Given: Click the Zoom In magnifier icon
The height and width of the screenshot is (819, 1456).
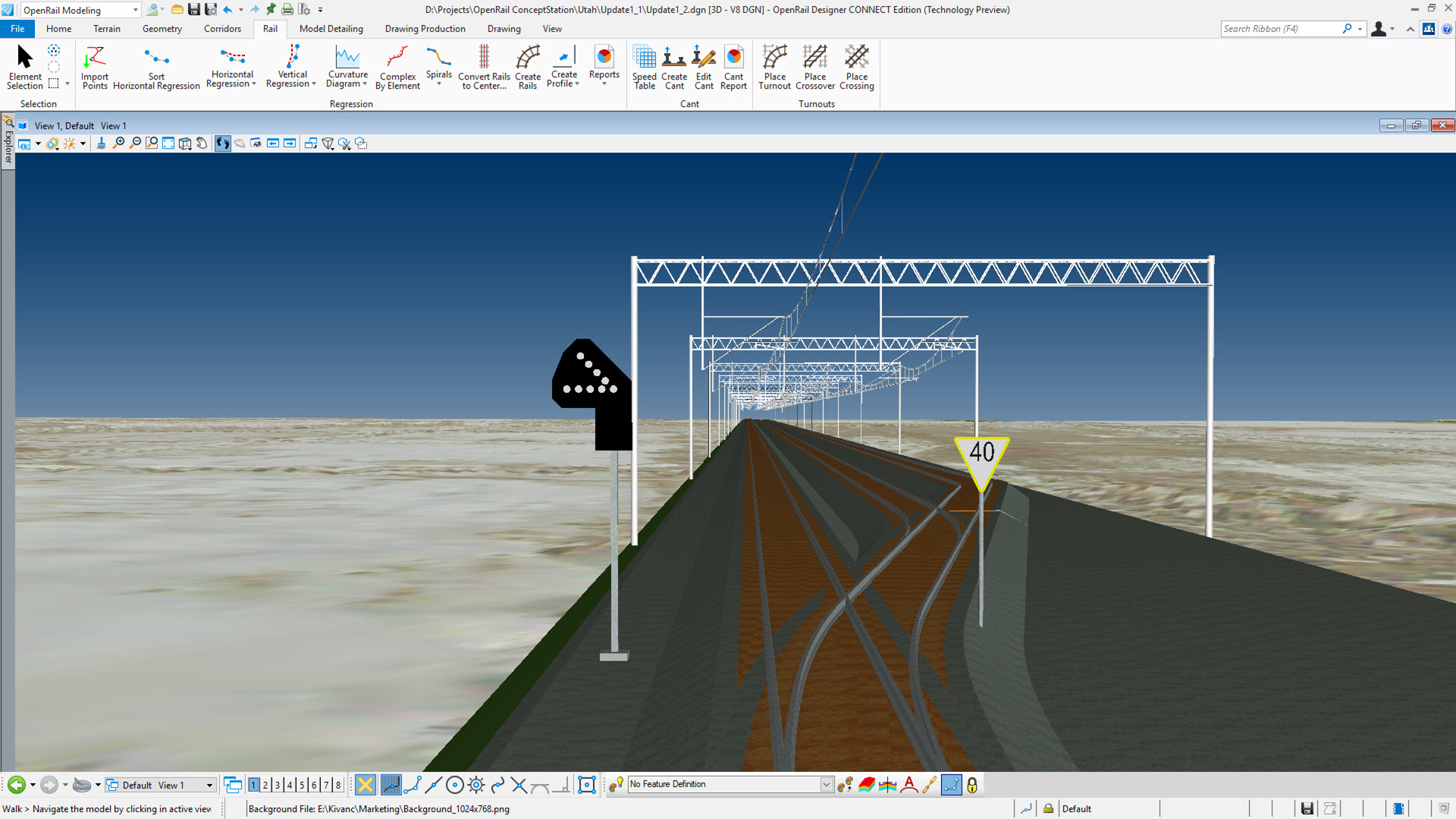Looking at the screenshot, I should [x=118, y=143].
